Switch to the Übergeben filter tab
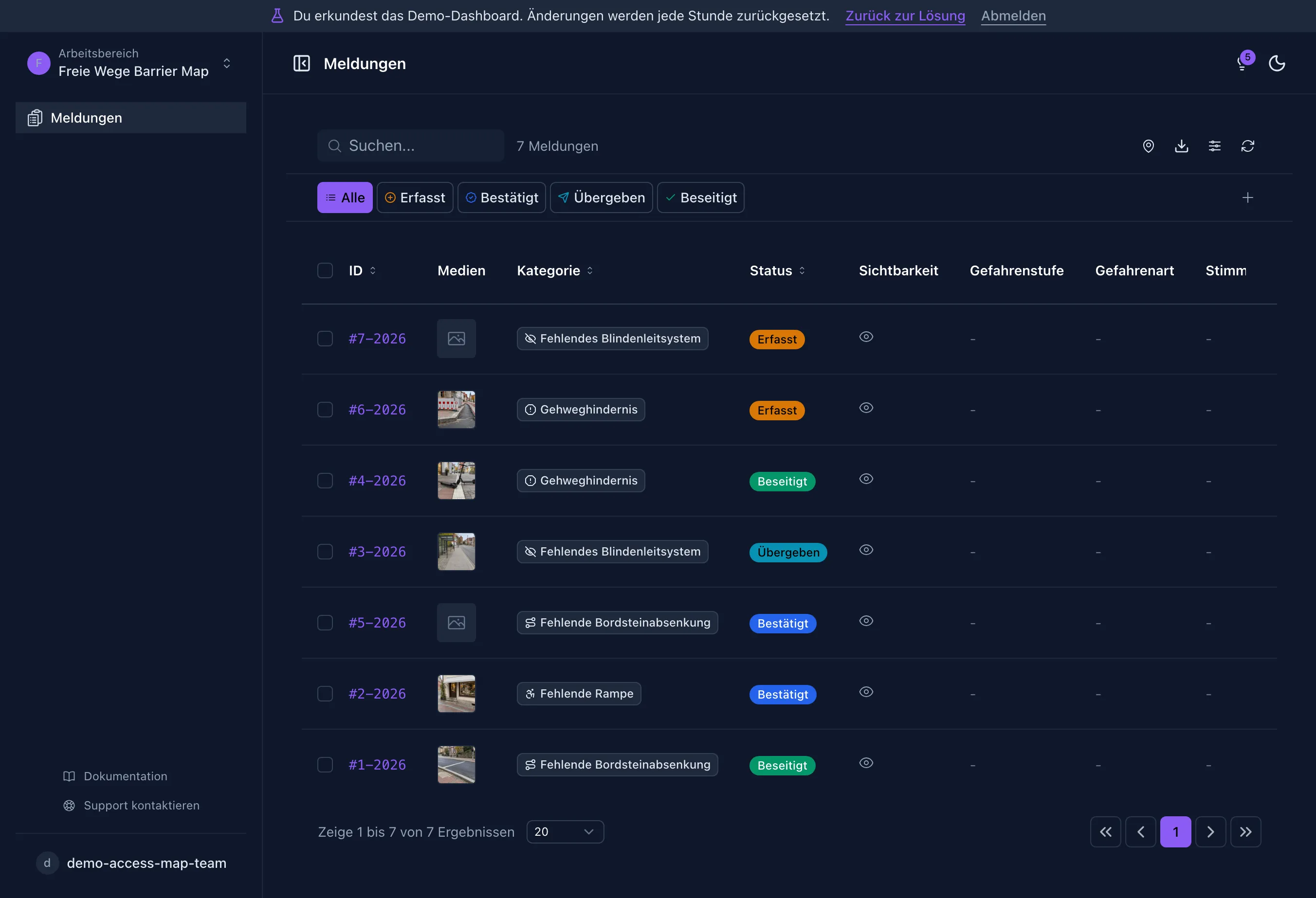Image resolution: width=1316 pixels, height=898 pixels. (602, 198)
